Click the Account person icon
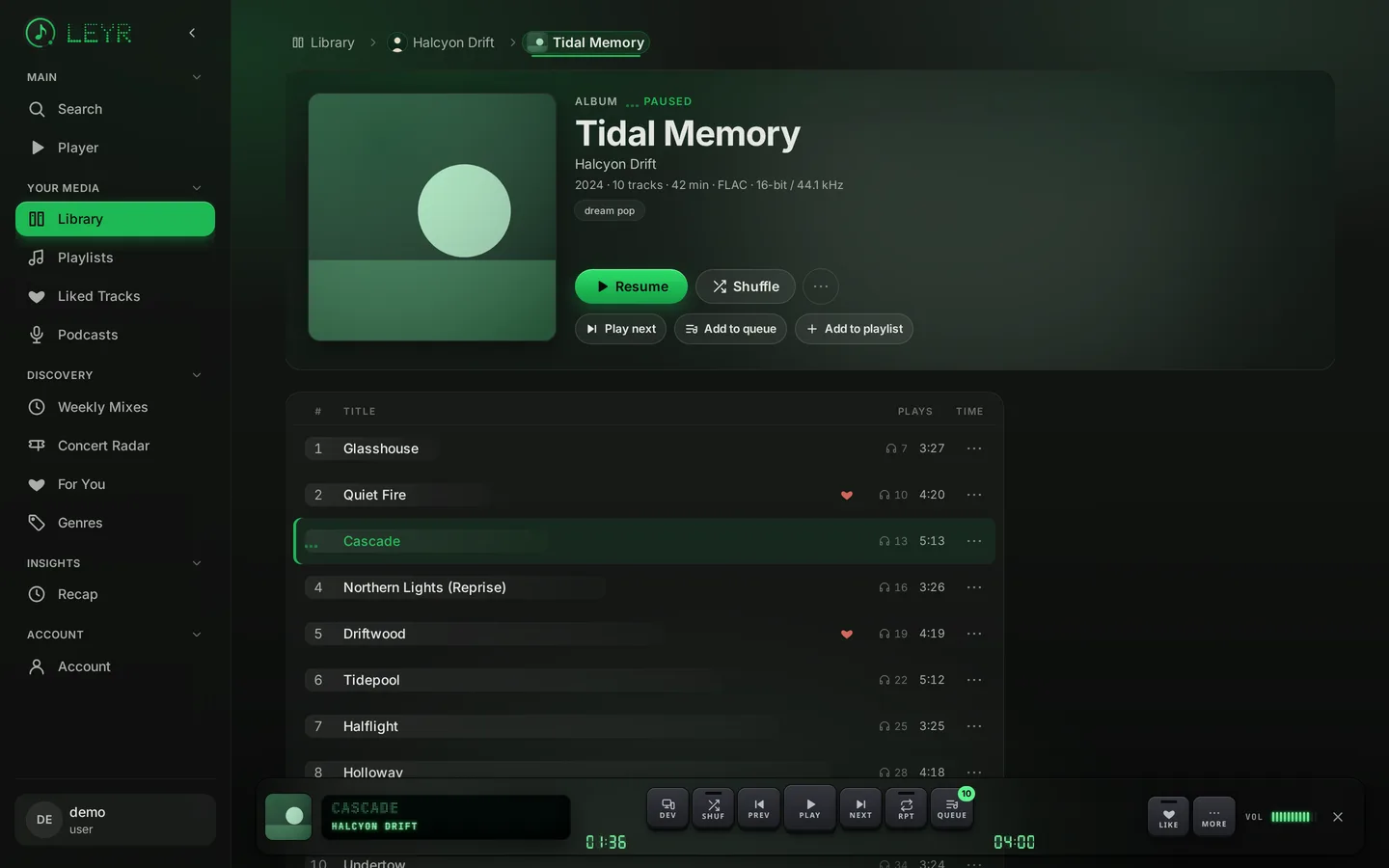The image size is (1389, 868). coord(37,666)
